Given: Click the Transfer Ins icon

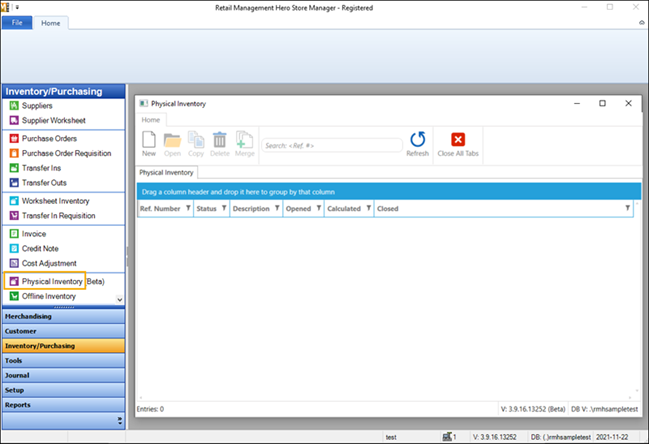Looking at the screenshot, I should point(14,168).
